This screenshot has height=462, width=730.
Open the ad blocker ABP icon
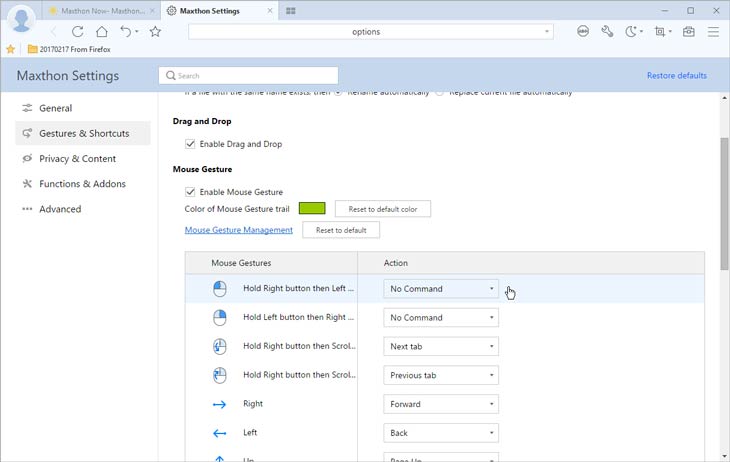pyautogui.click(x=583, y=31)
